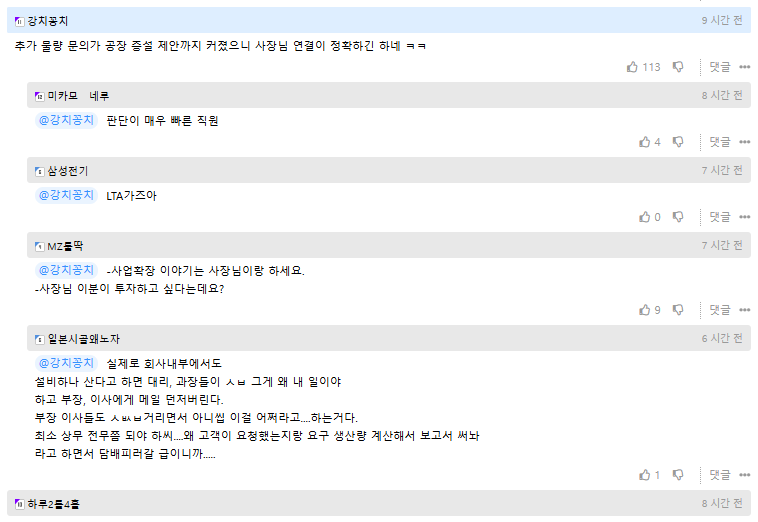Viewport: 758px width, 522px height.
Task: Open the three-dot menu on 삼성전기's reply
Action: click(744, 217)
